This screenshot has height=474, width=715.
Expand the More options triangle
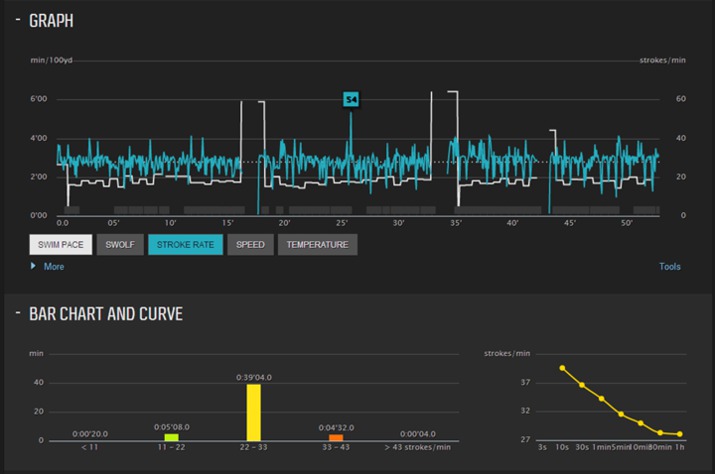(33, 266)
